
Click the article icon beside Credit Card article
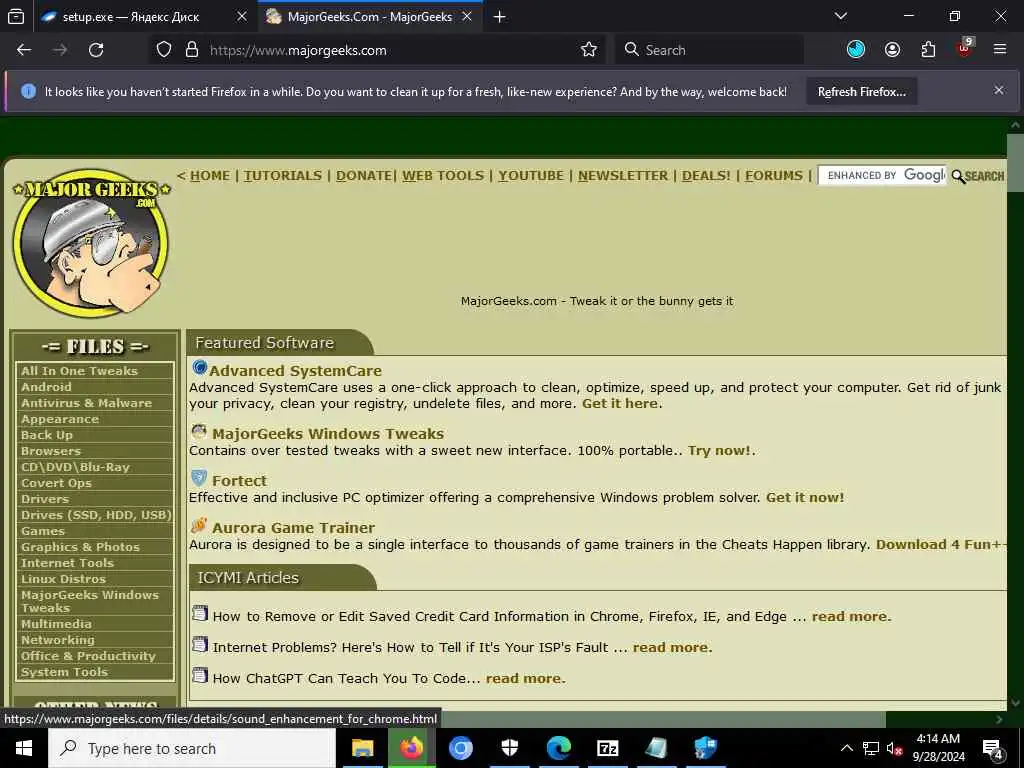click(x=200, y=614)
